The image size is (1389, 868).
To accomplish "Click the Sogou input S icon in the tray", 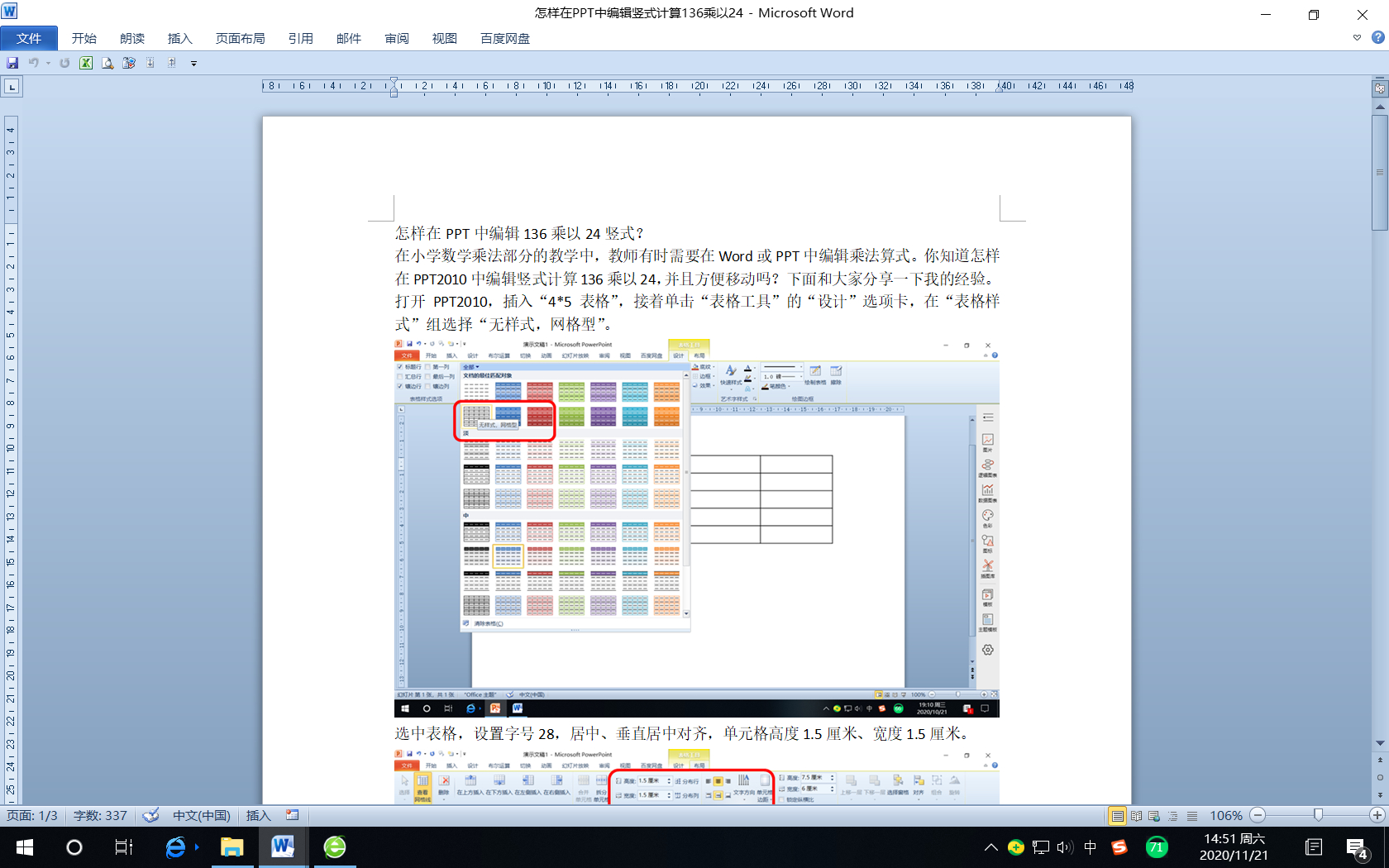I will point(1119,847).
